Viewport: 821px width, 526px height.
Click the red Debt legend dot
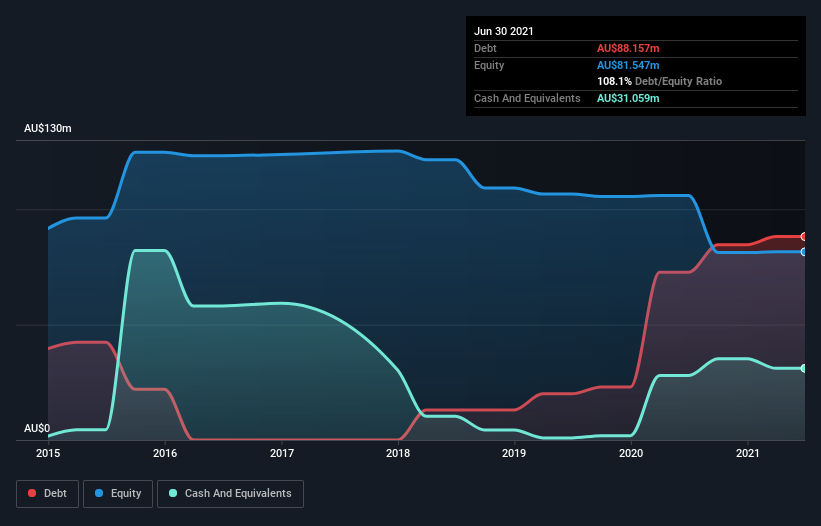(x=32, y=493)
